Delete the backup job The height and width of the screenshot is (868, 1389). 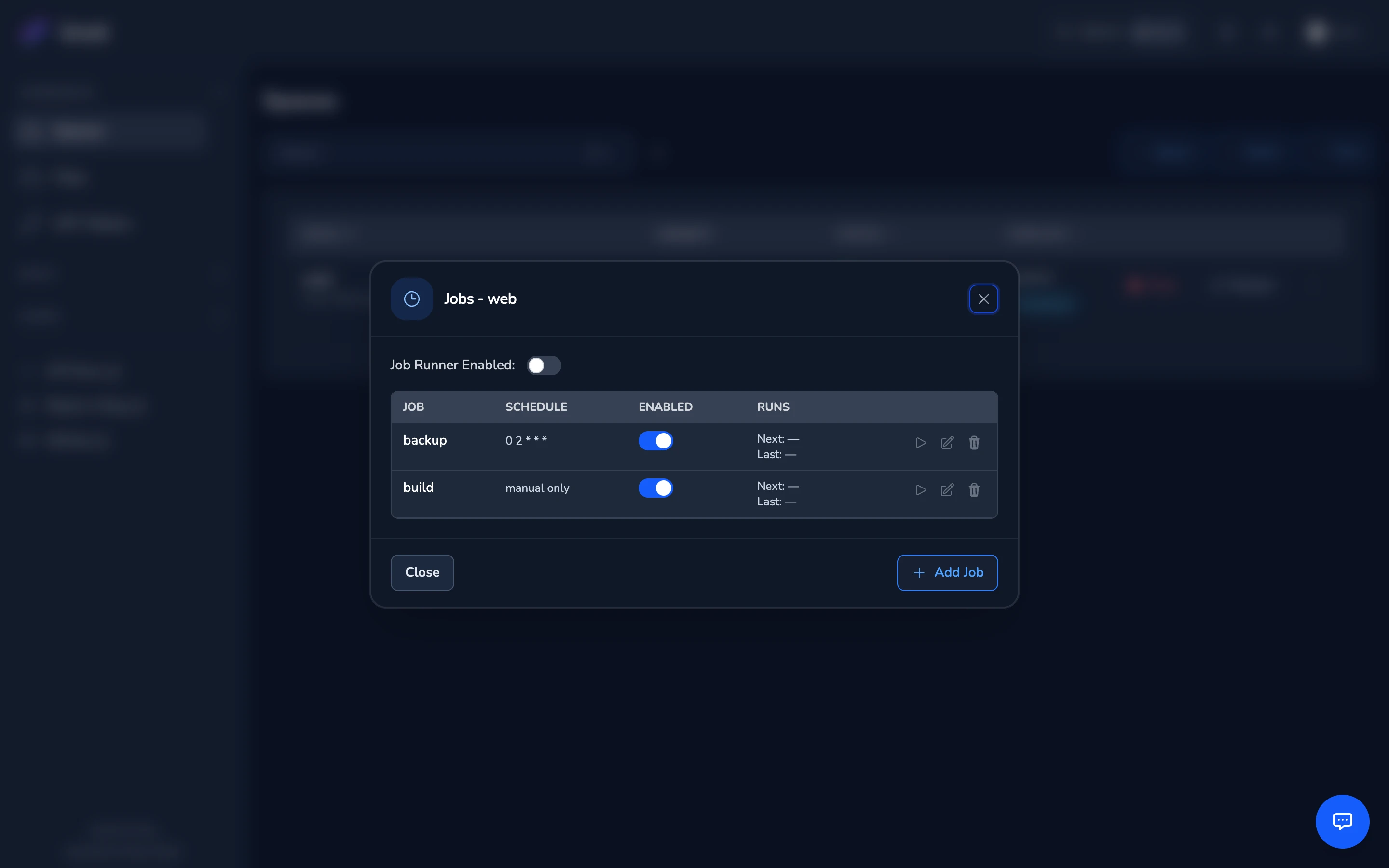pyautogui.click(x=974, y=443)
